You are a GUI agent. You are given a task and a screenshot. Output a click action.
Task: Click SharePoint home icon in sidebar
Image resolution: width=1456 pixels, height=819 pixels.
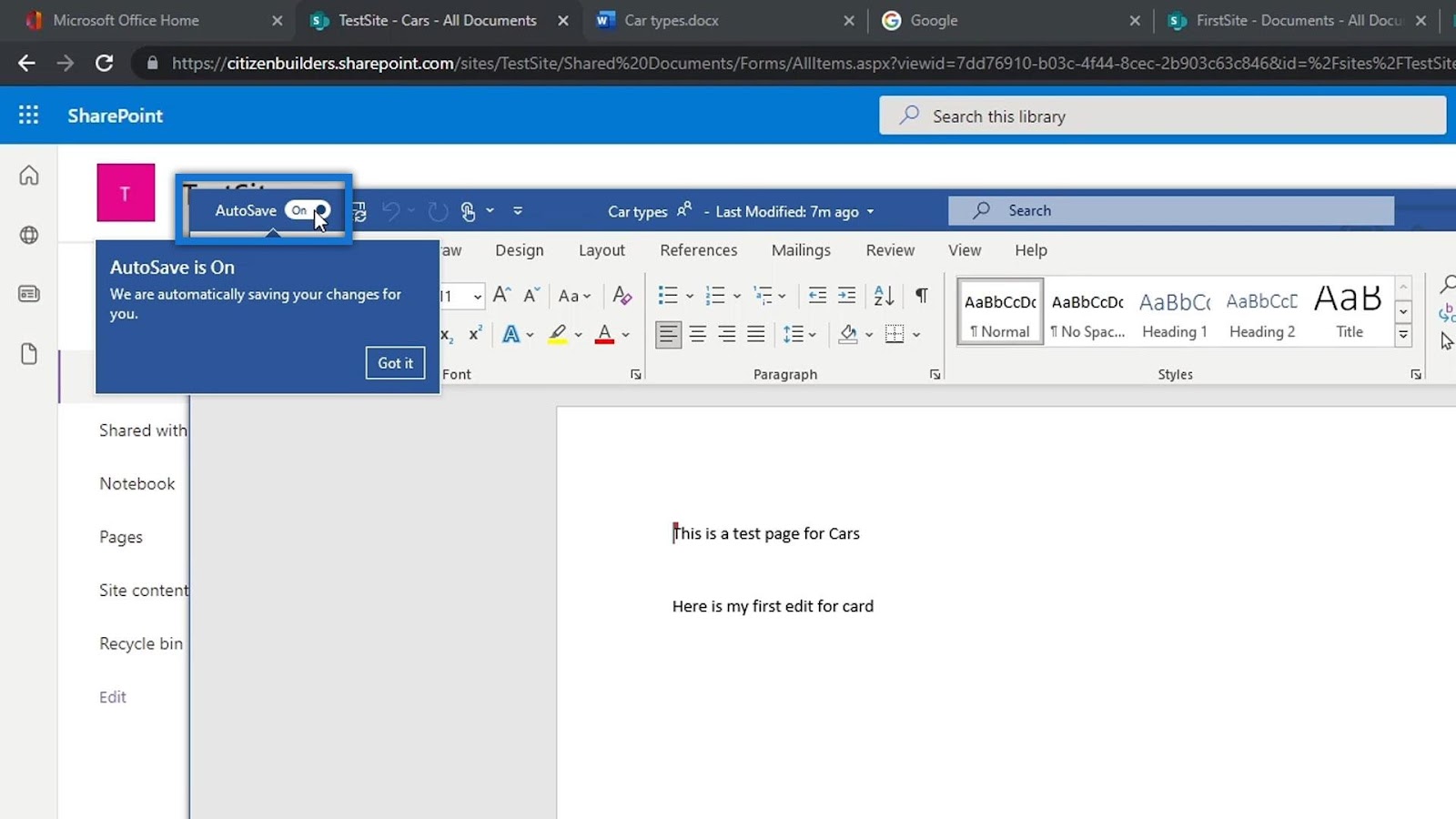click(x=29, y=175)
